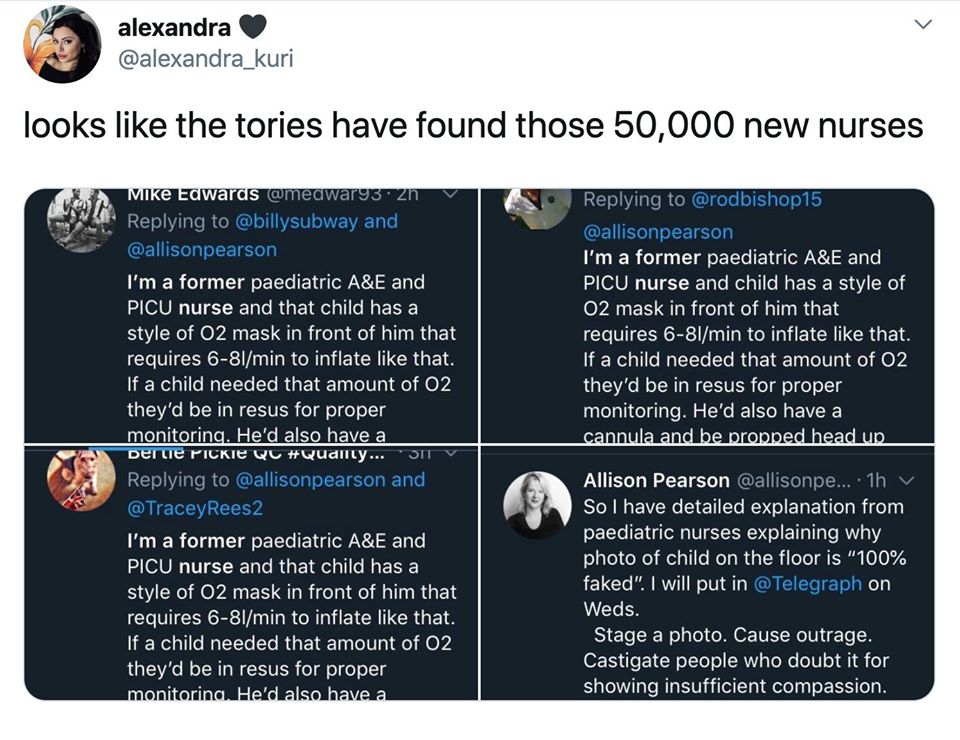
Task: Click the @rodbishop15 reply mention
Action: (756, 199)
